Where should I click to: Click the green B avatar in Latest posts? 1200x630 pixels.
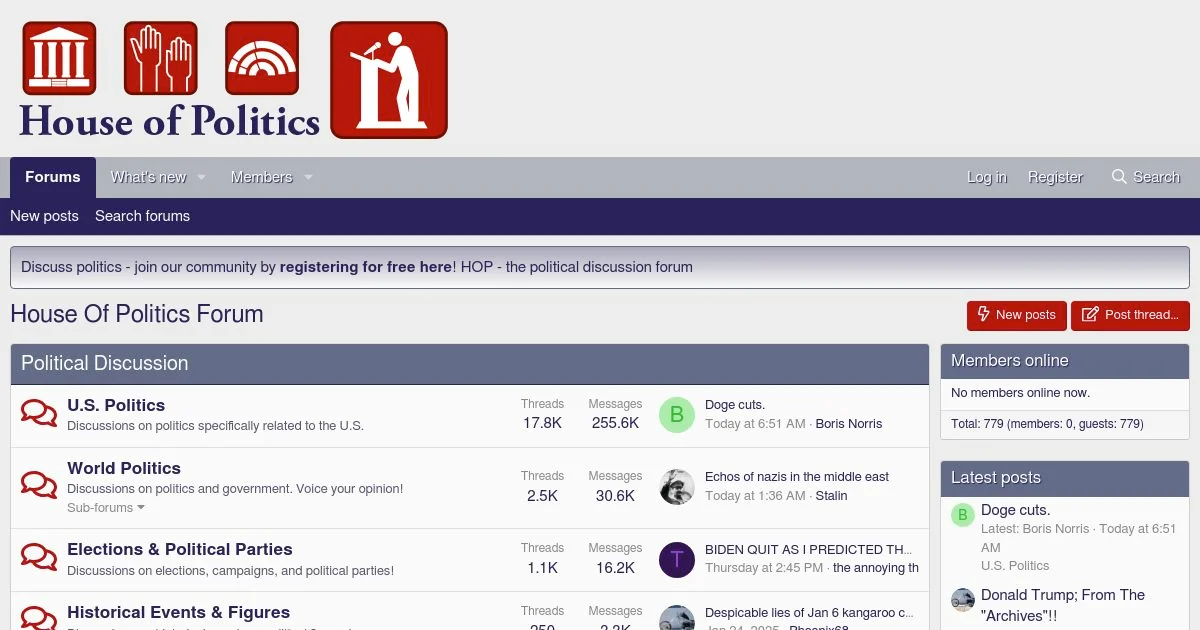(x=962, y=515)
